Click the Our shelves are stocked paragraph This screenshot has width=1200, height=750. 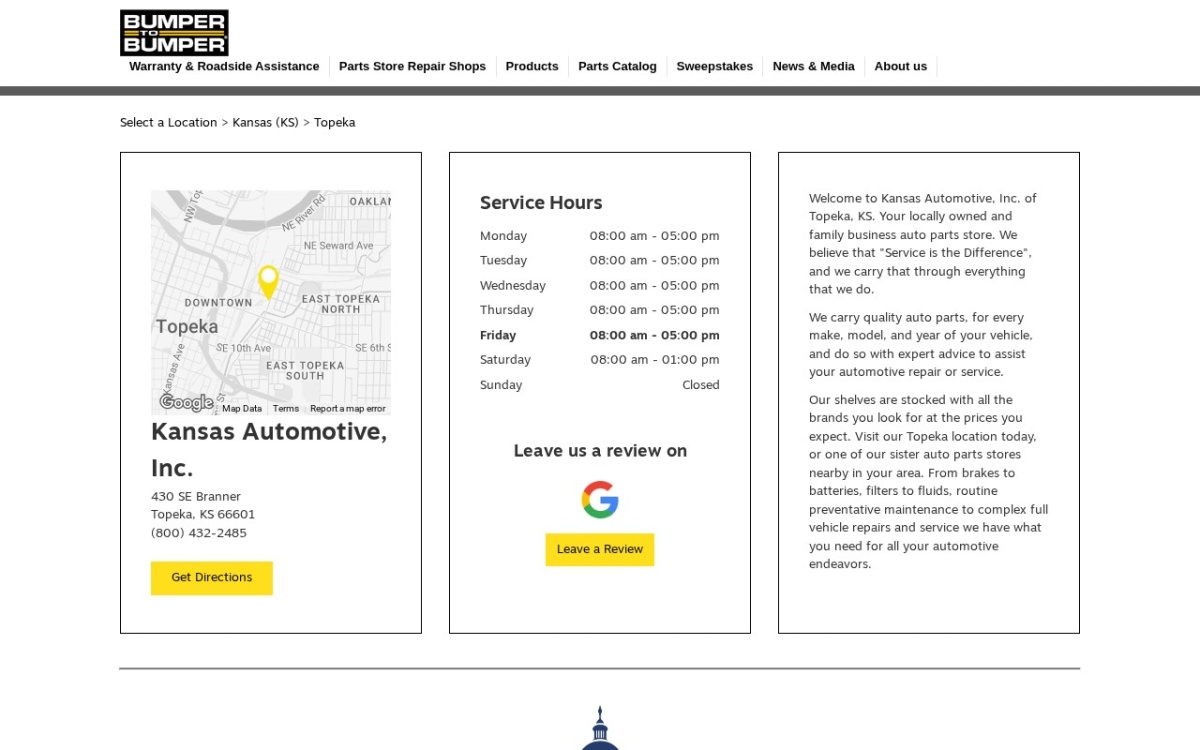point(929,482)
